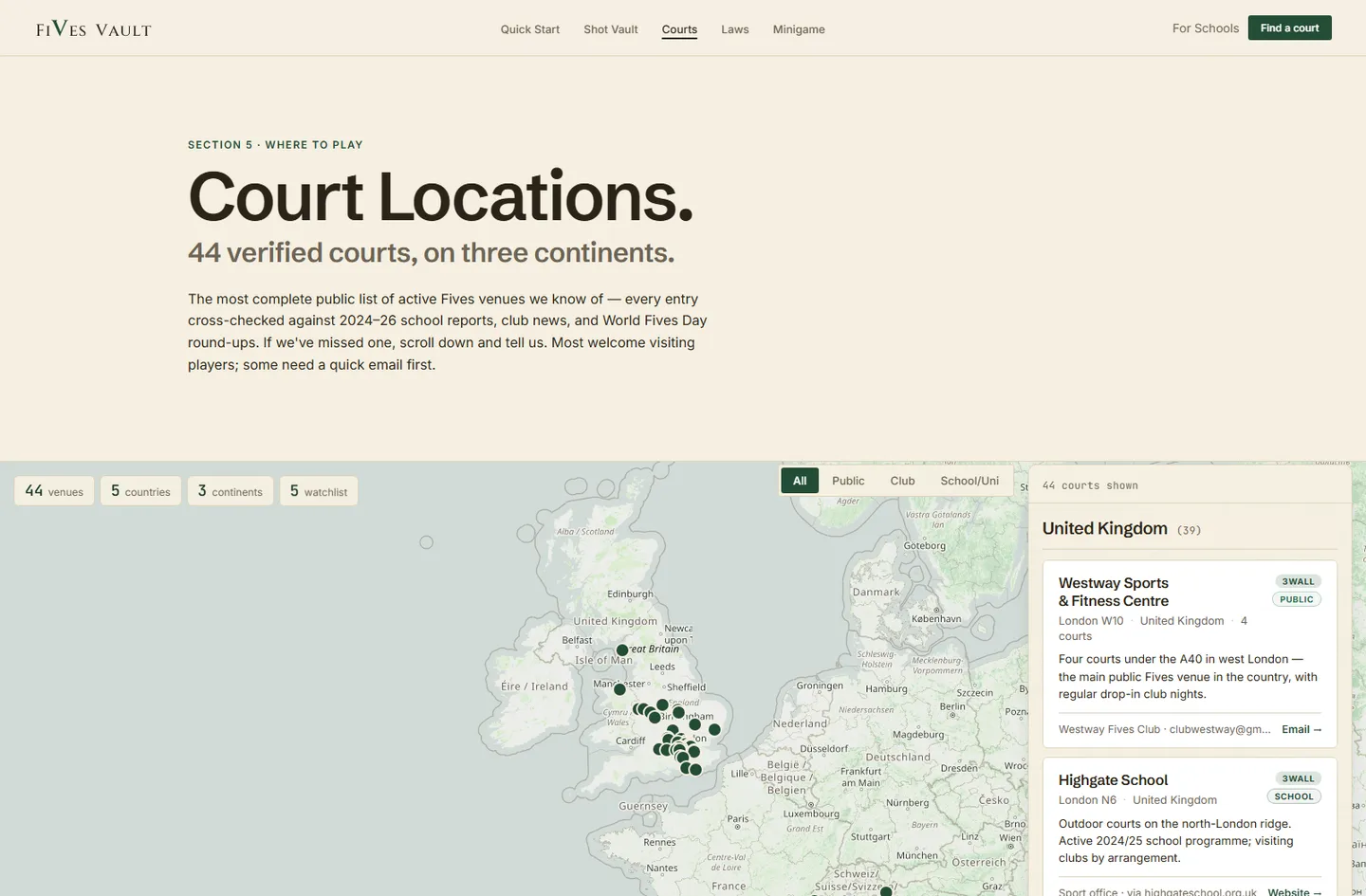1366x896 pixels.
Task: Click the Paris label on the map
Action: (x=738, y=819)
